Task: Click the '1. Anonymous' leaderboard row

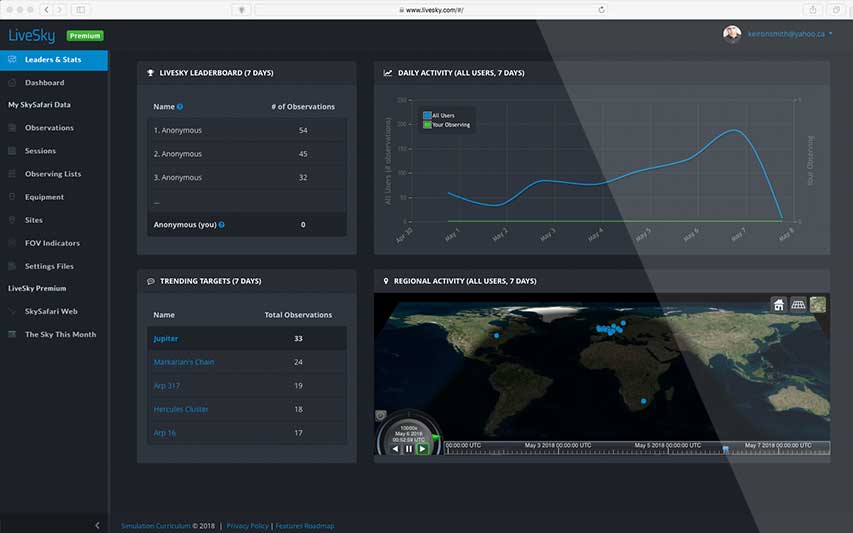Action: [x=246, y=131]
